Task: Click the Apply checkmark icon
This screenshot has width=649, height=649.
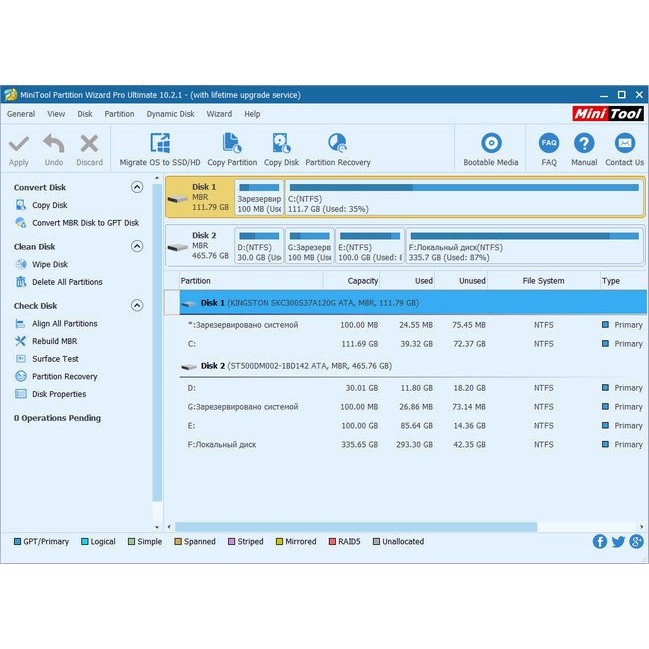Action: point(19,144)
